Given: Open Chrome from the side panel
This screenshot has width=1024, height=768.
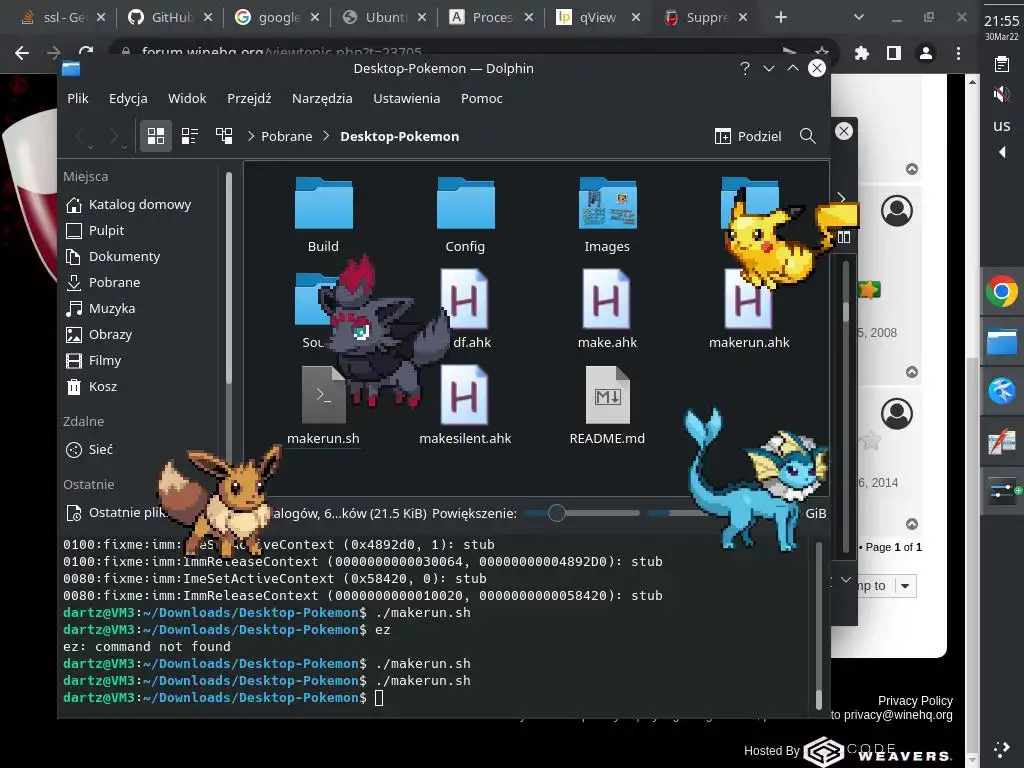Looking at the screenshot, I should pyautogui.click(x=1002, y=291).
